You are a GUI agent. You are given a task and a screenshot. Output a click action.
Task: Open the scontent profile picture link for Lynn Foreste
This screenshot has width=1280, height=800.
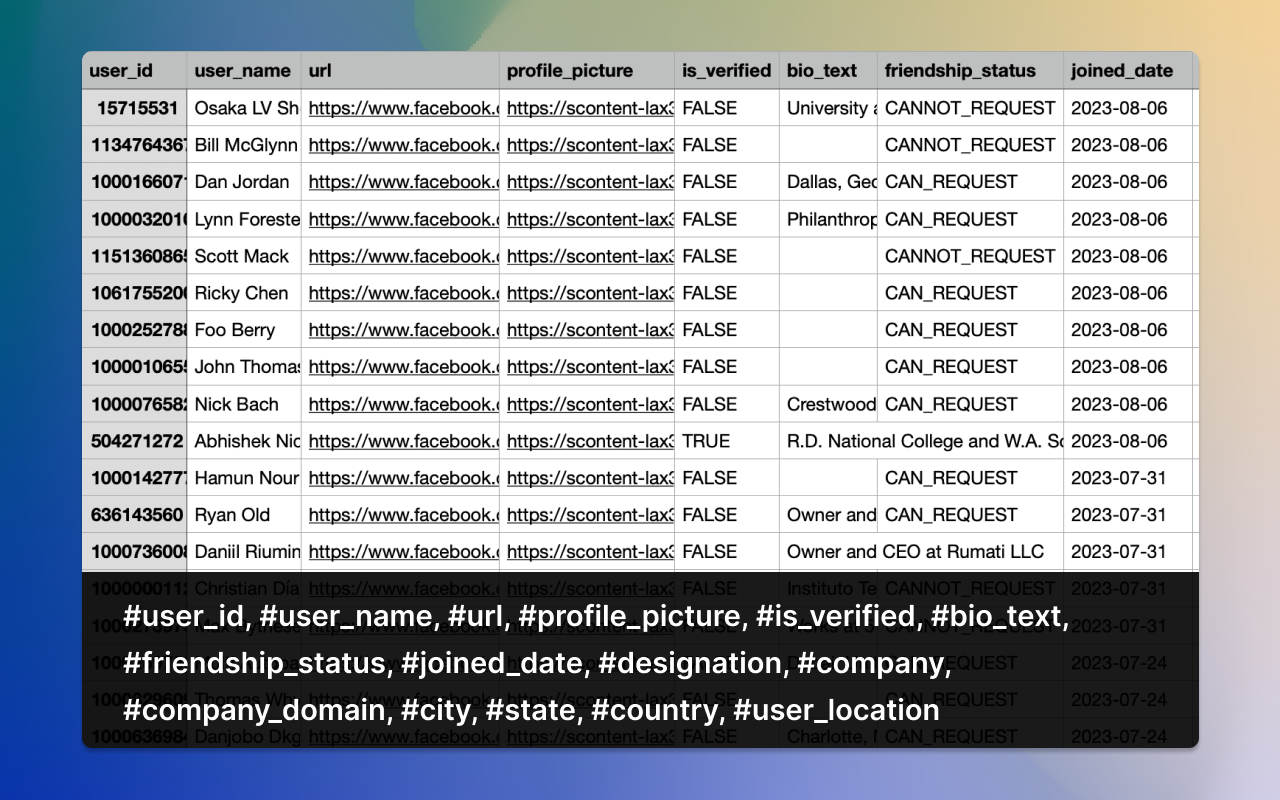click(590, 219)
